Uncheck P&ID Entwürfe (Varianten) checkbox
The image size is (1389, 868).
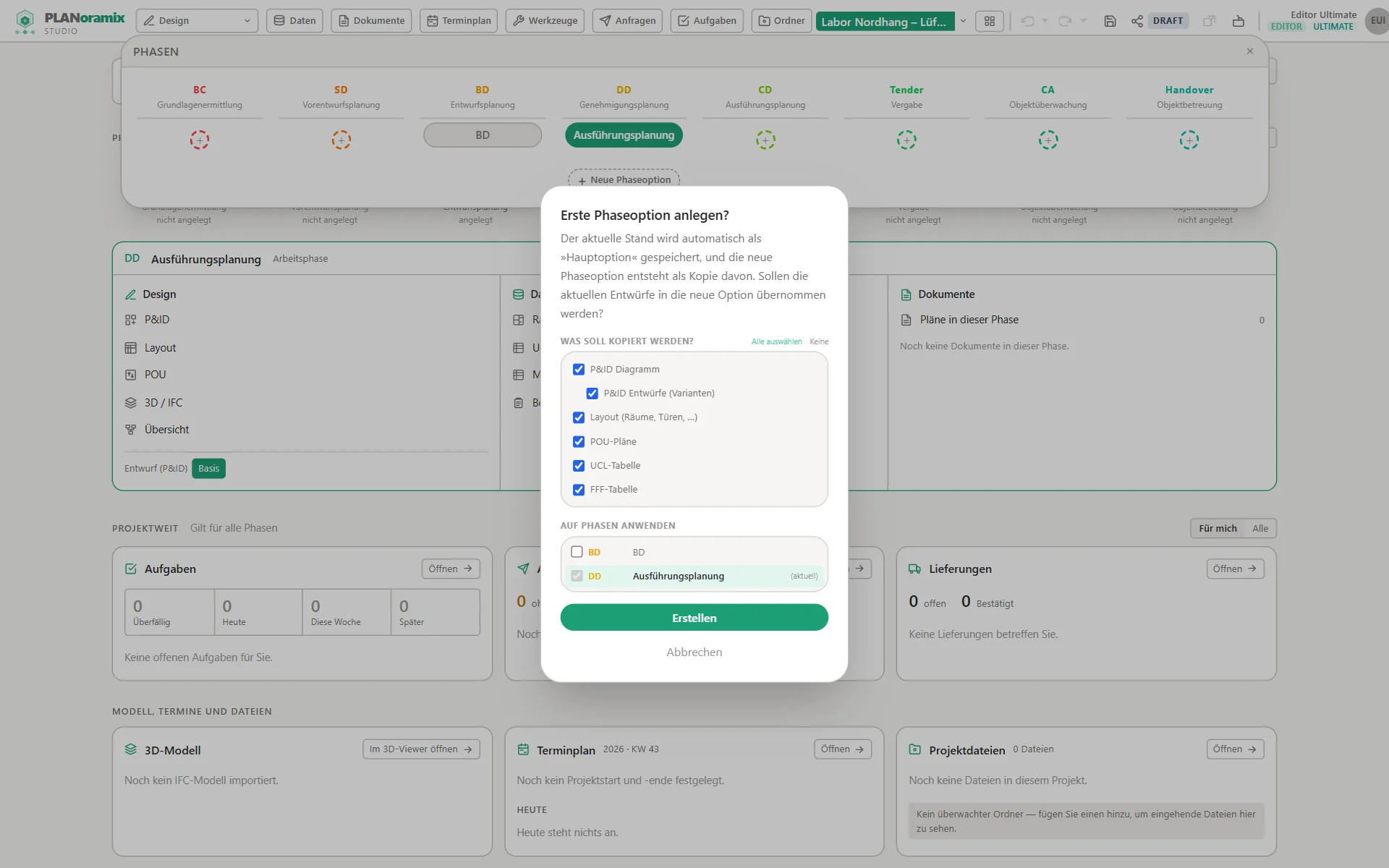pos(592,393)
